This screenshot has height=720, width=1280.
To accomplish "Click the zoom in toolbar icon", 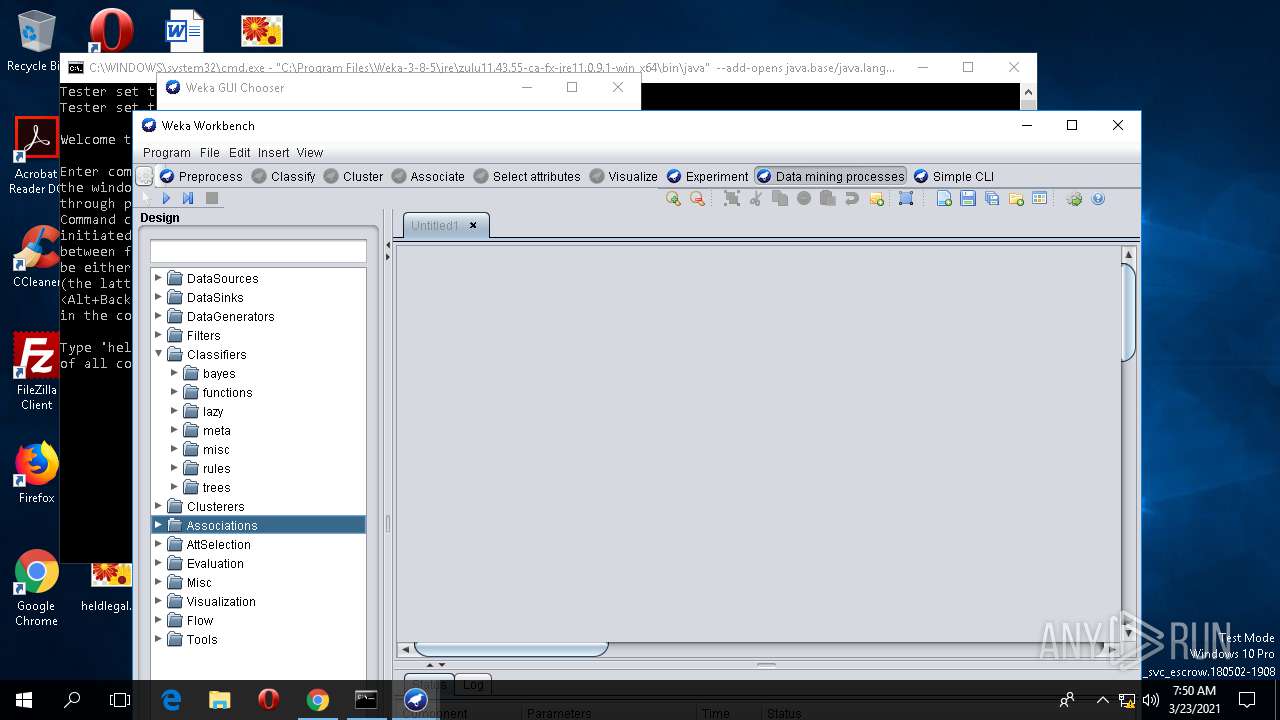I will tap(673, 198).
